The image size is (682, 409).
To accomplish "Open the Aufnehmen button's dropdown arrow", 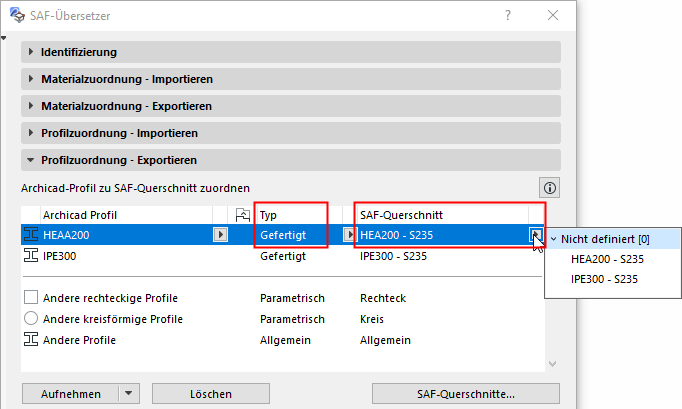I will [x=128, y=394].
